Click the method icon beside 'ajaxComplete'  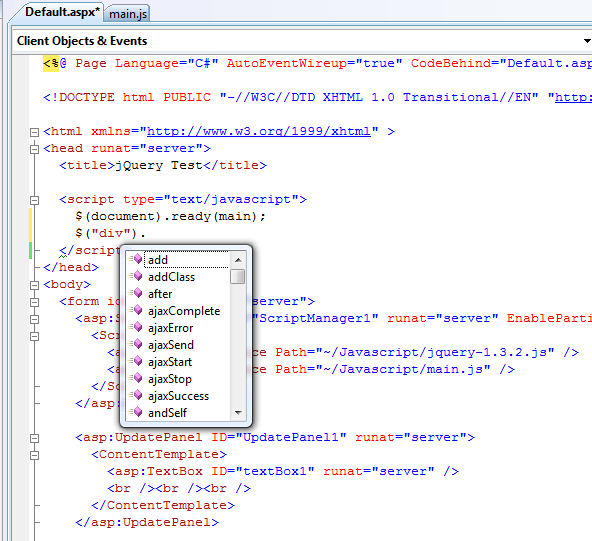tap(136, 310)
